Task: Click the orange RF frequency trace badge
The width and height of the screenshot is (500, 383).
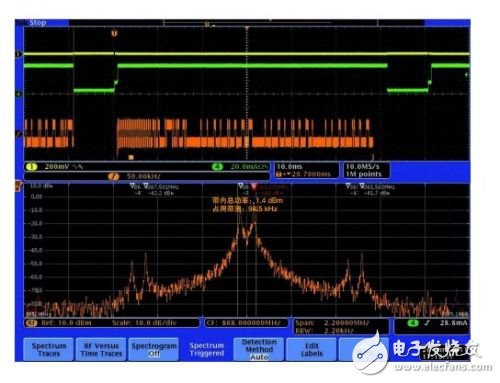Action: click(x=113, y=176)
